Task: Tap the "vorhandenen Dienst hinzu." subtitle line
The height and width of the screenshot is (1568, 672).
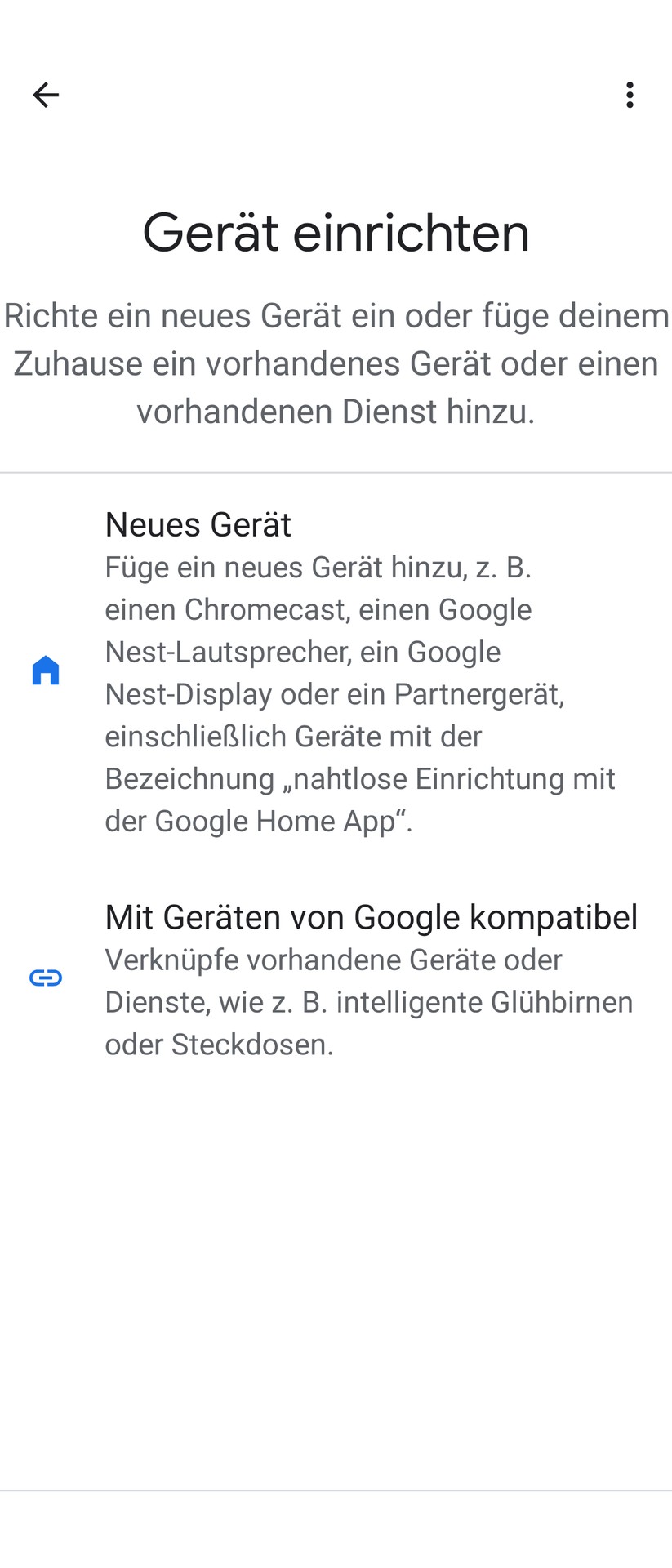Action: [x=336, y=412]
